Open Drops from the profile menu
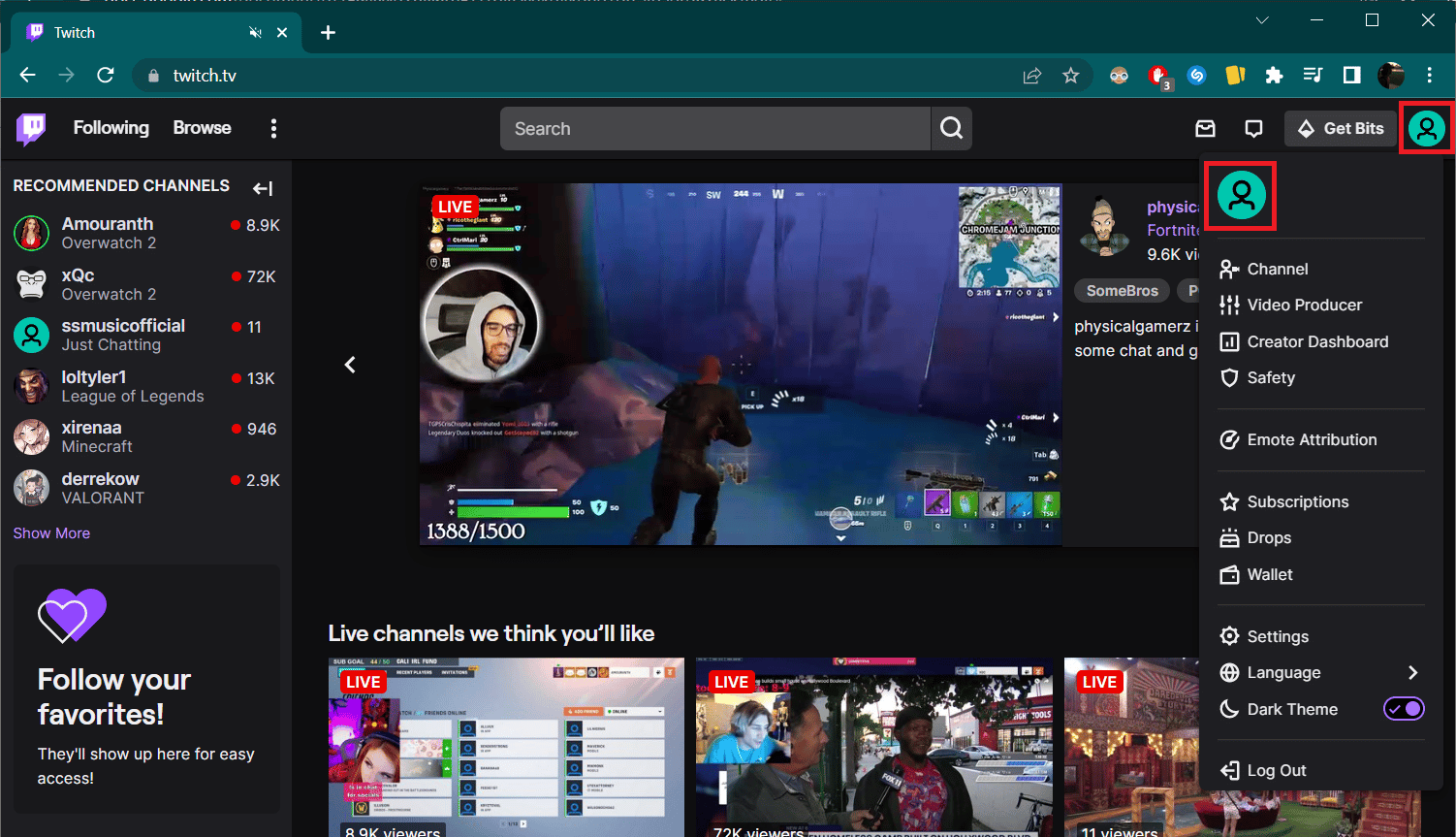The height and width of the screenshot is (837, 1456). pos(1321,537)
